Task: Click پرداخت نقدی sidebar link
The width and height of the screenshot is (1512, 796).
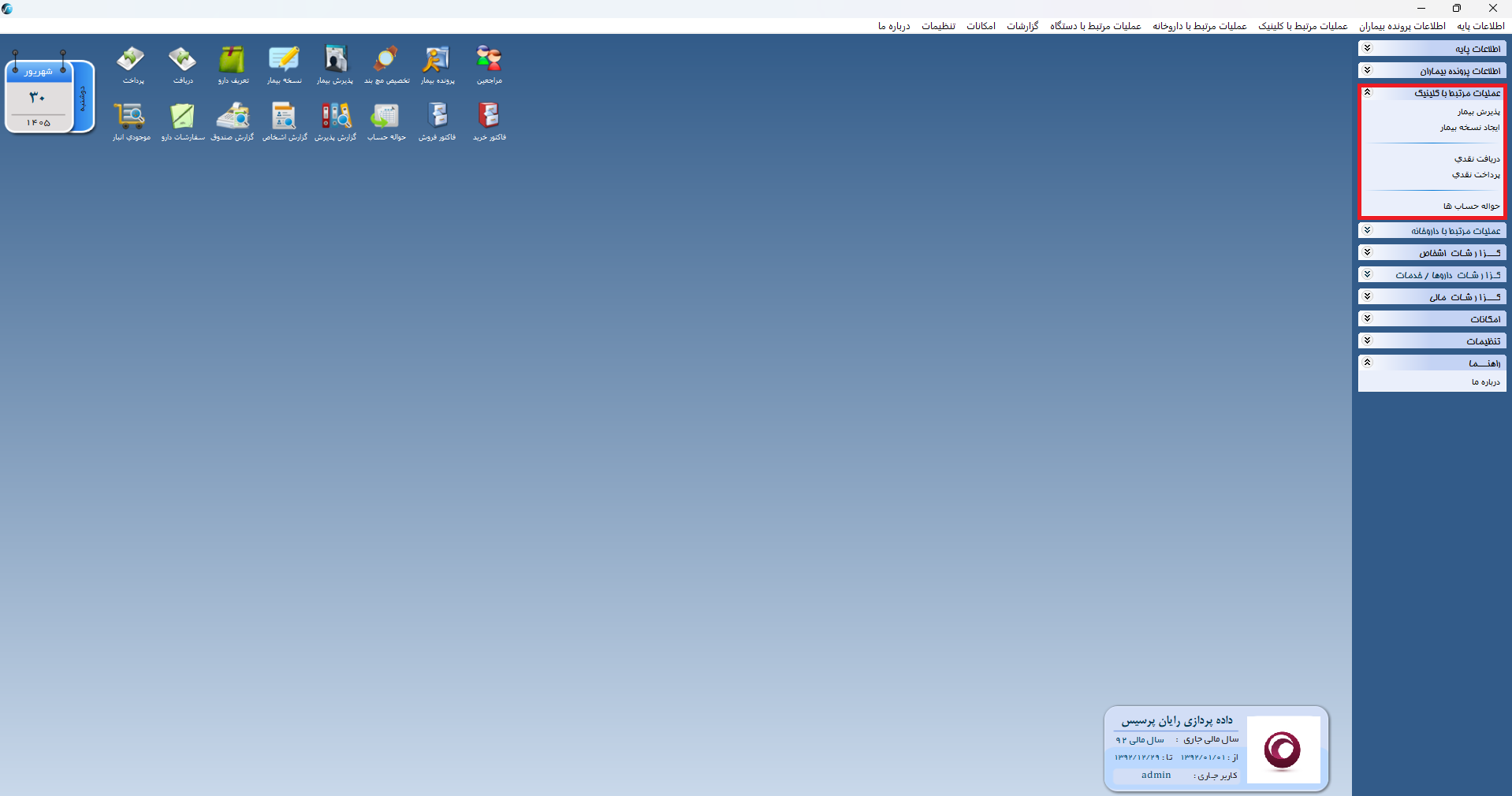Action: (1476, 175)
